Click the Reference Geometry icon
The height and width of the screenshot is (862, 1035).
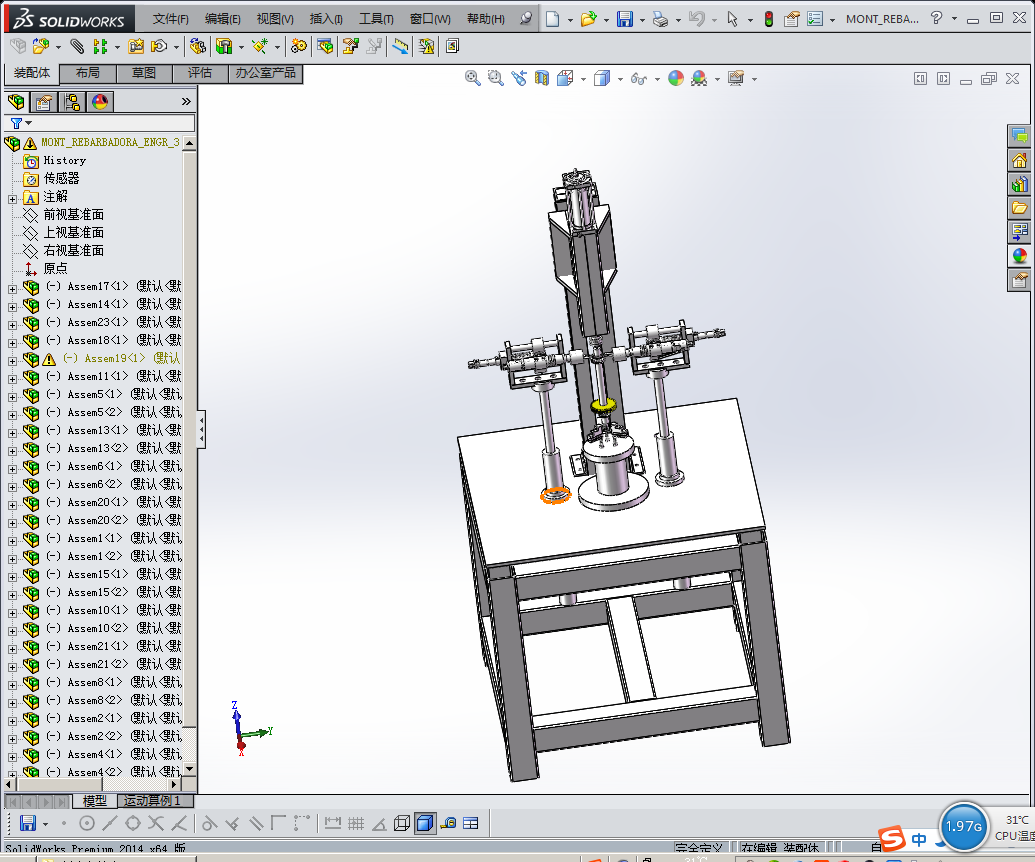(x=259, y=46)
